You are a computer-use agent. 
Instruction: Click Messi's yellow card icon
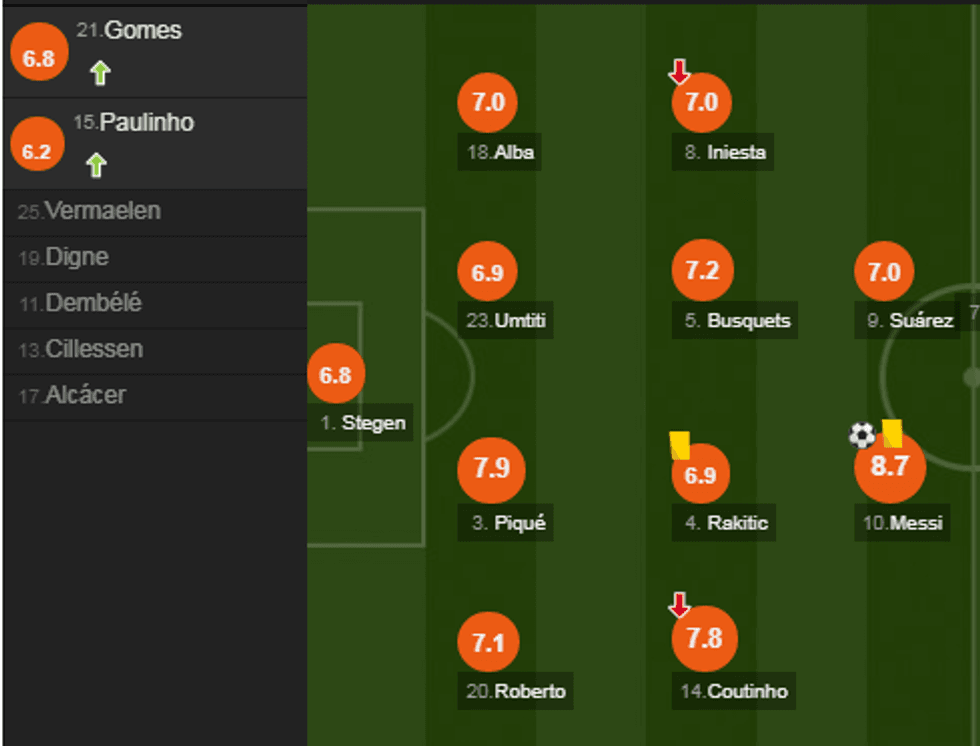click(892, 433)
